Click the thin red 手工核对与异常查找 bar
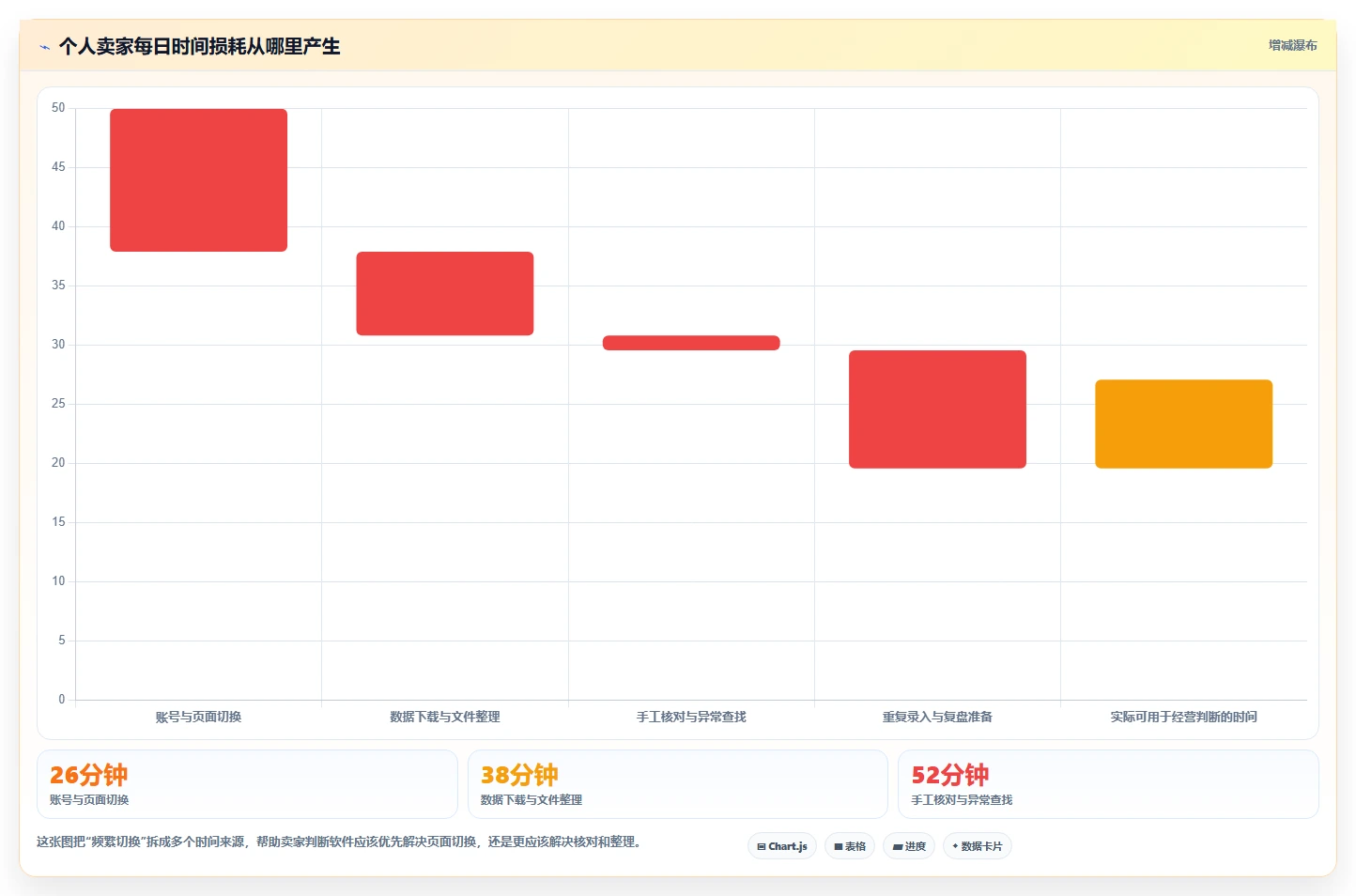 click(691, 343)
